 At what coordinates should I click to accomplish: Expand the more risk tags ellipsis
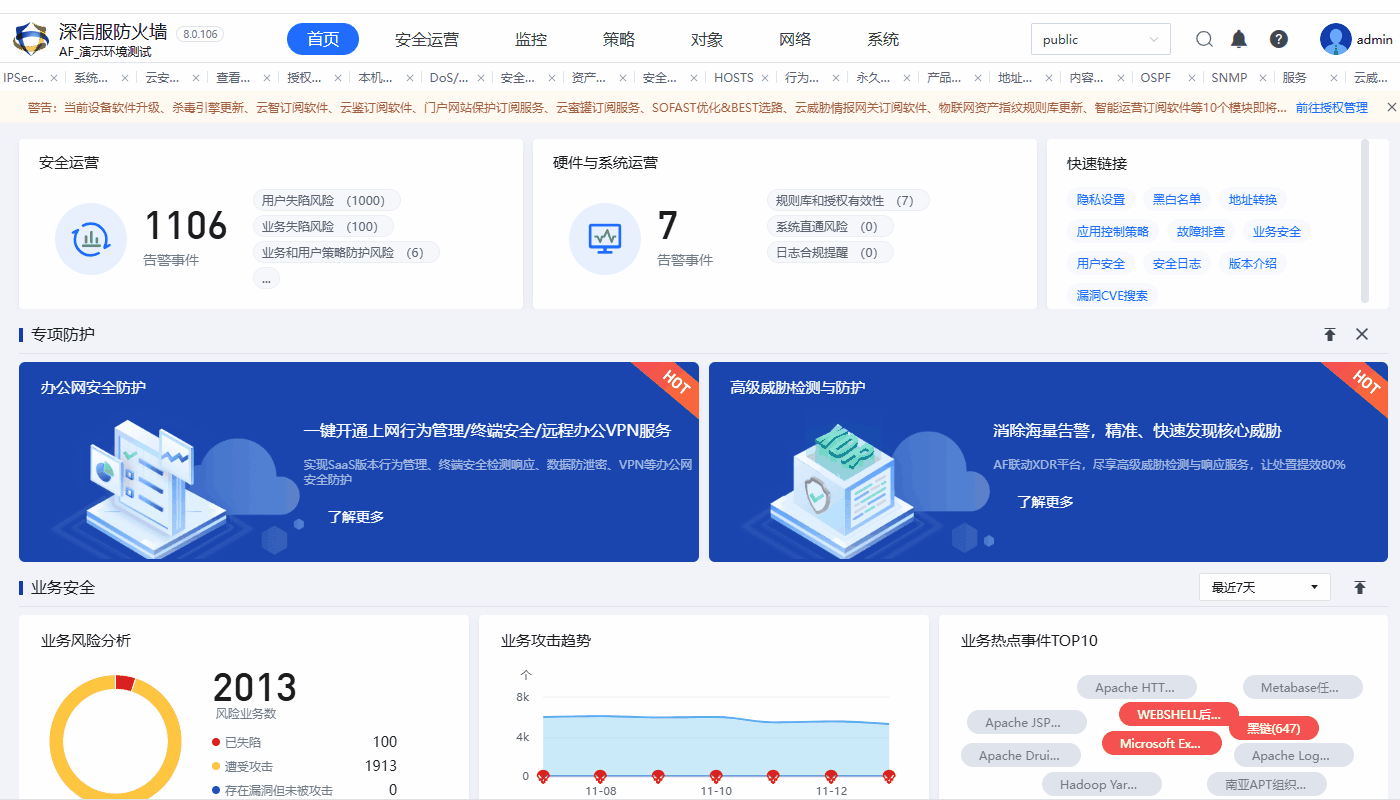click(x=266, y=279)
